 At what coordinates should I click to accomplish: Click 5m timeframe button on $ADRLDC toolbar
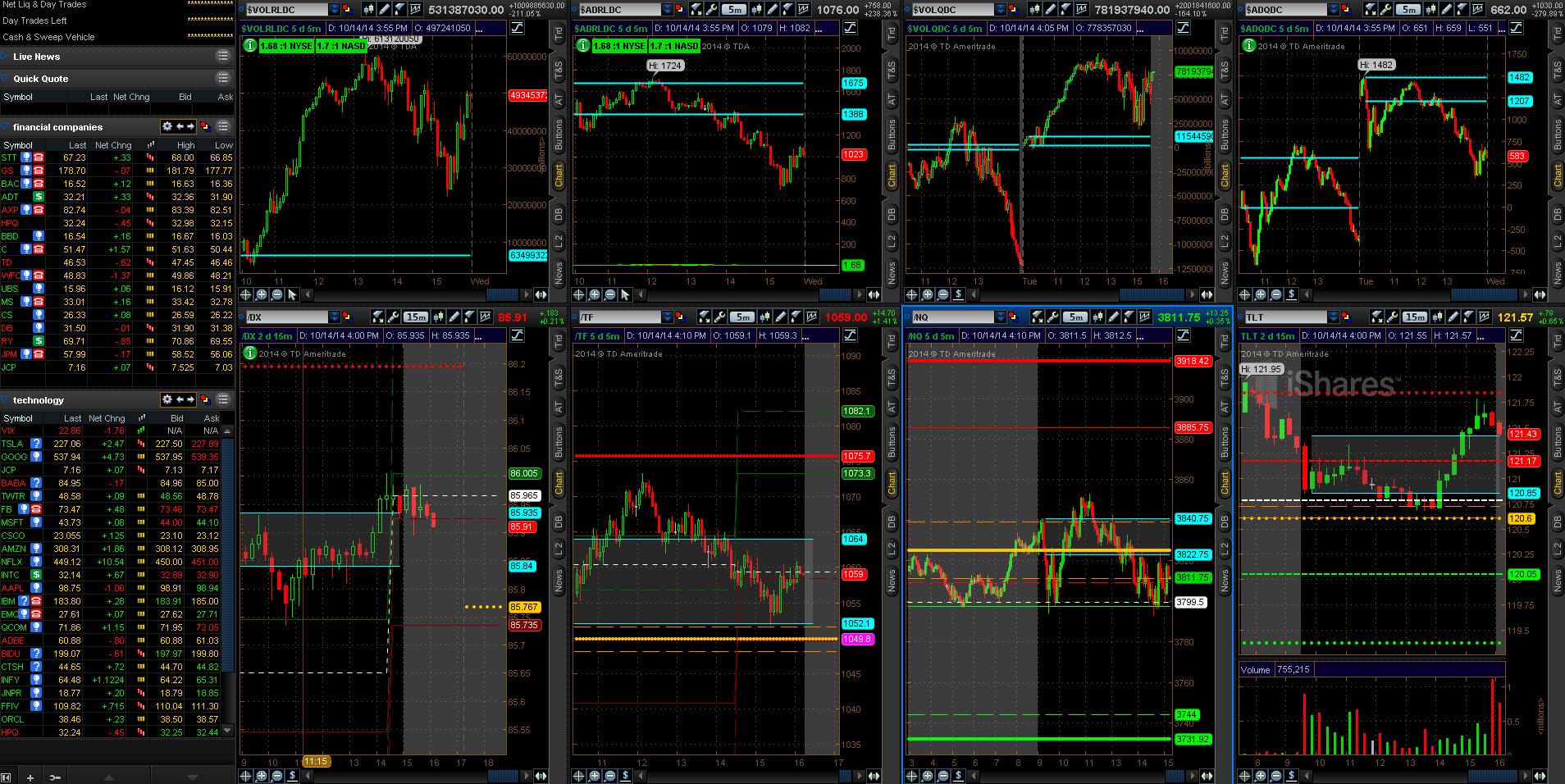coord(734,10)
